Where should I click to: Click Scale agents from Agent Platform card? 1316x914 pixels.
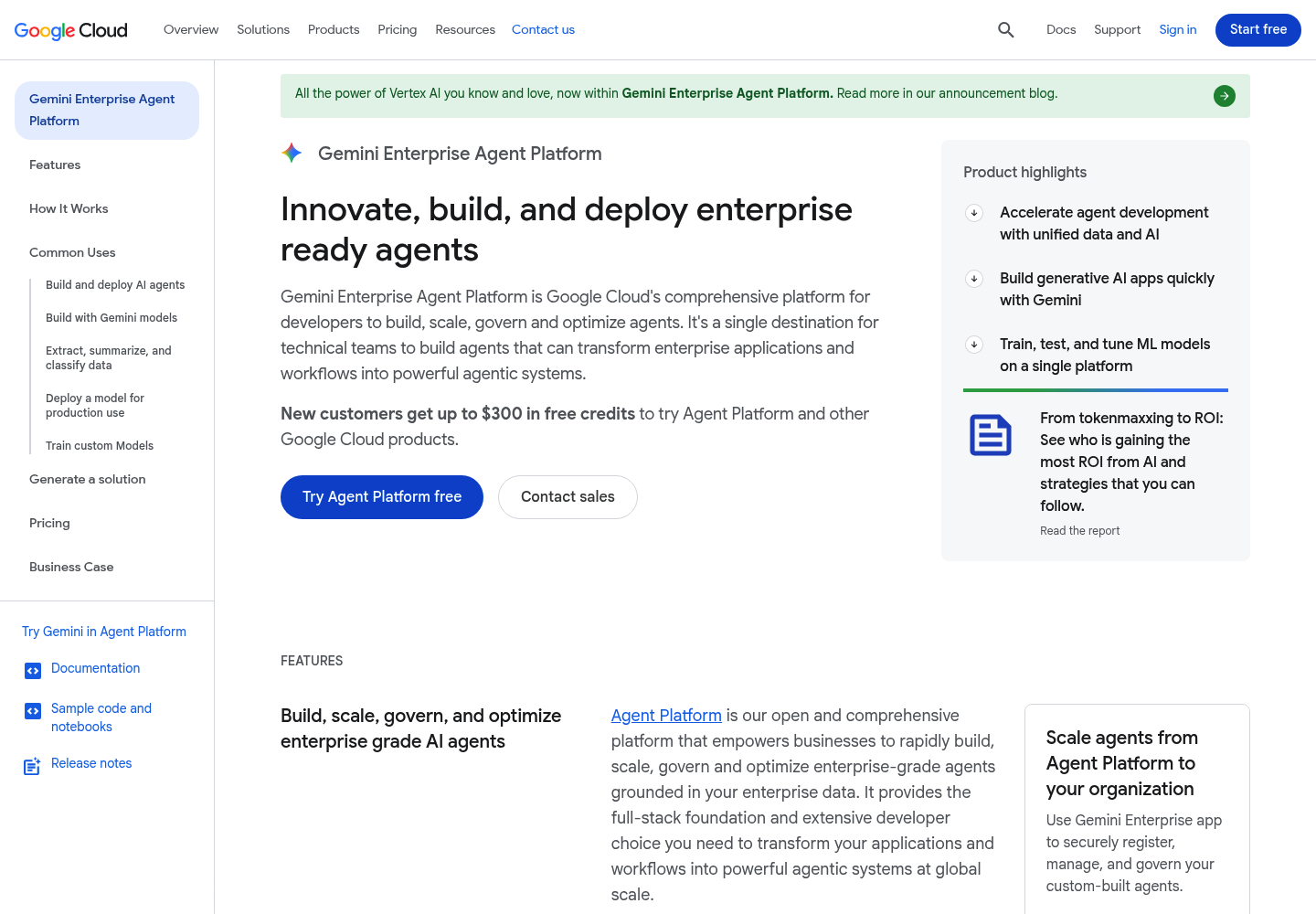(1137, 809)
